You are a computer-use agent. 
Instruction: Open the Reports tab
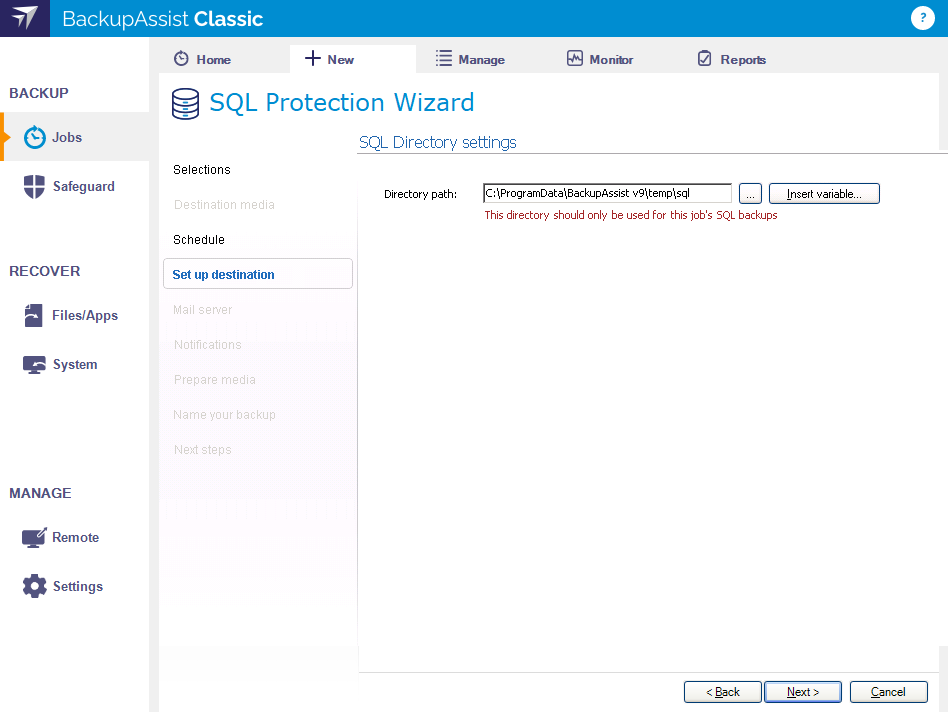point(743,59)
